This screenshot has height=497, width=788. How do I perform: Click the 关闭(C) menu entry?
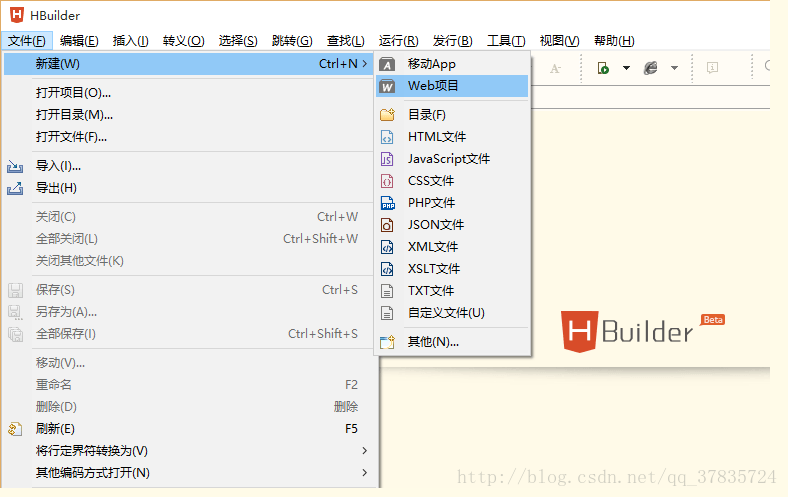click(x=188, y=217)
